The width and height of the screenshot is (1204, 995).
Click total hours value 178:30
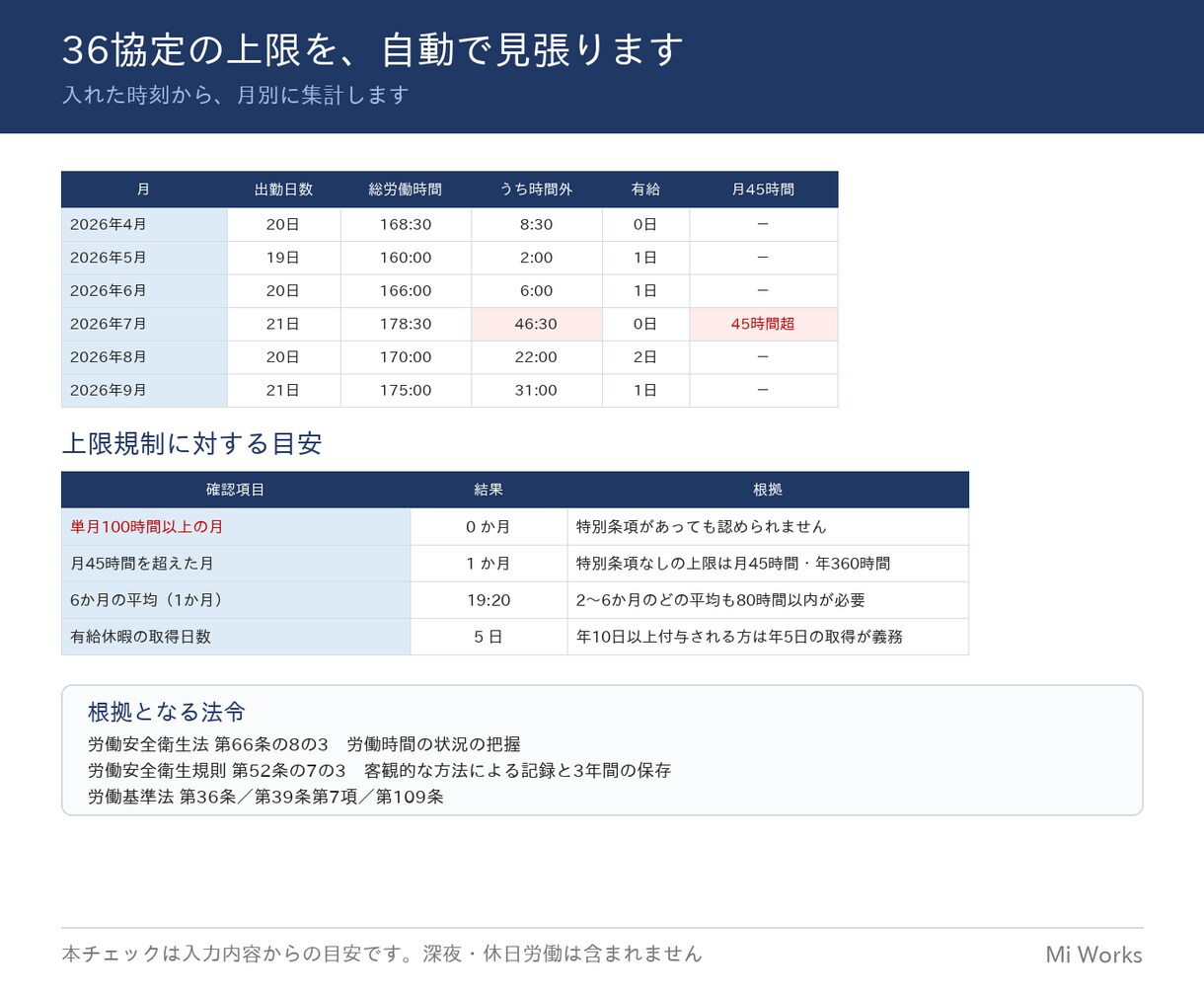[406, 324]
